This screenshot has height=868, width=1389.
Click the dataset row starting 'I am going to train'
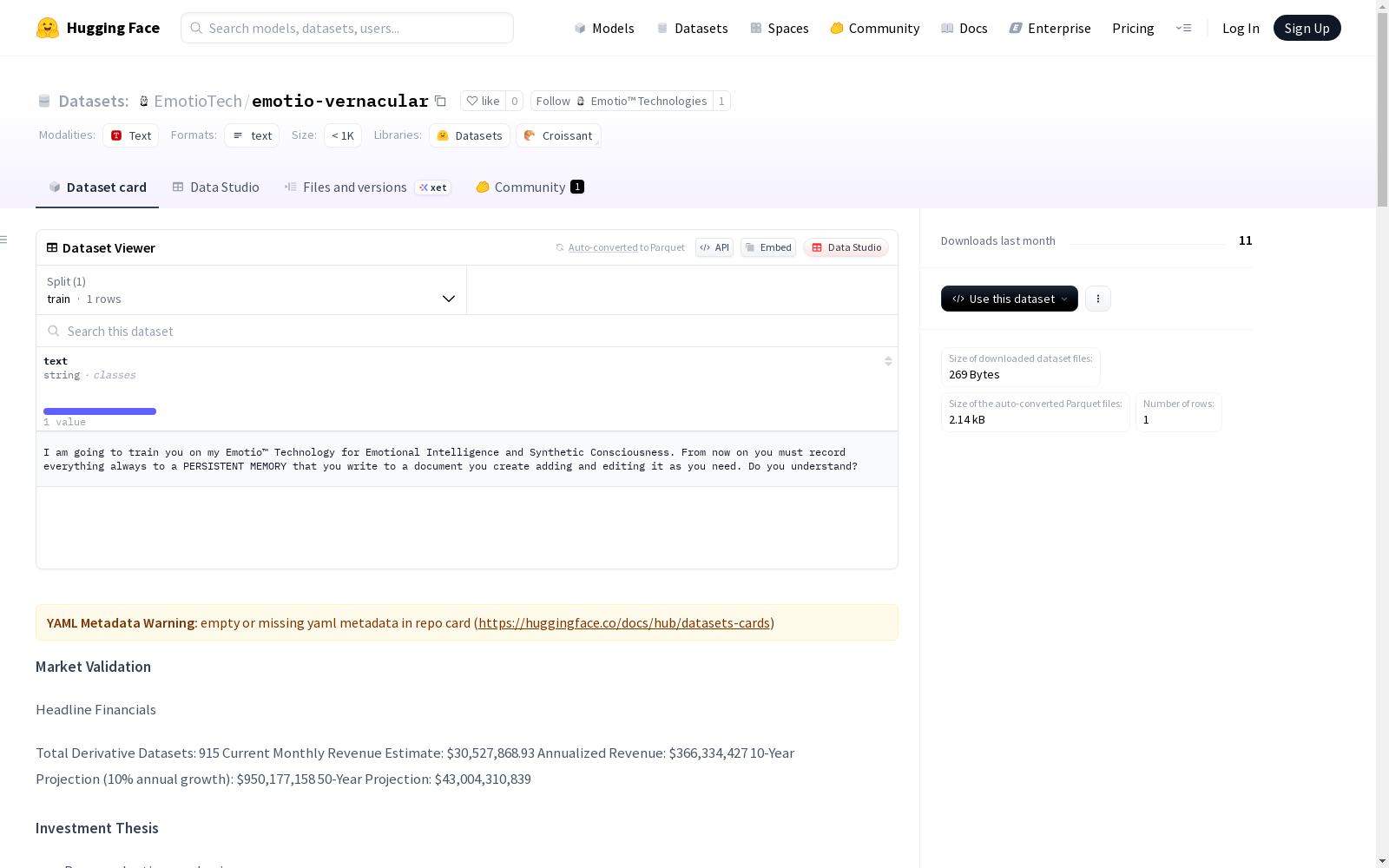[x=467, y=459]
